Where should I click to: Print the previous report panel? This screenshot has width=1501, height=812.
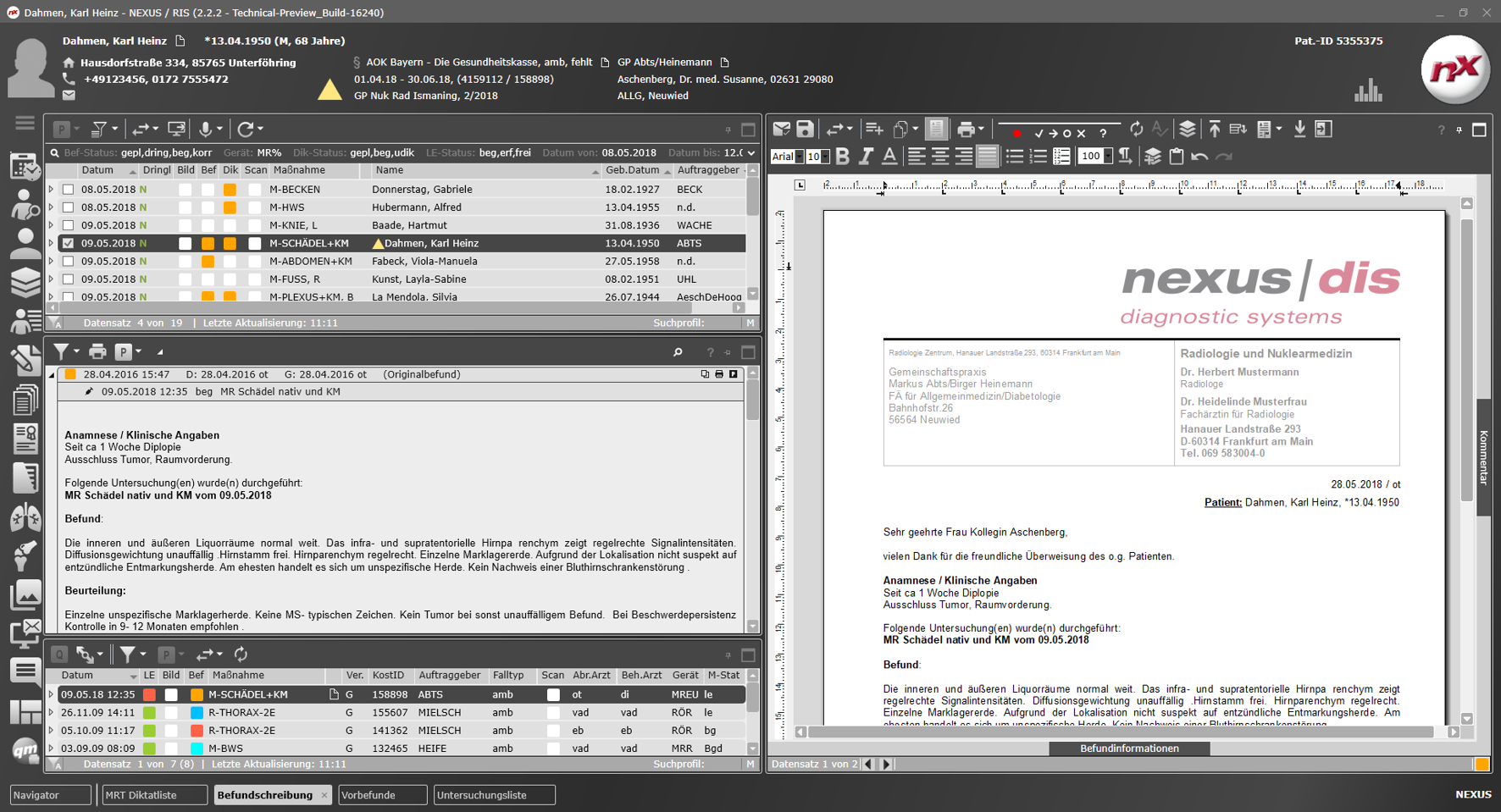click(x=97, y=351)
